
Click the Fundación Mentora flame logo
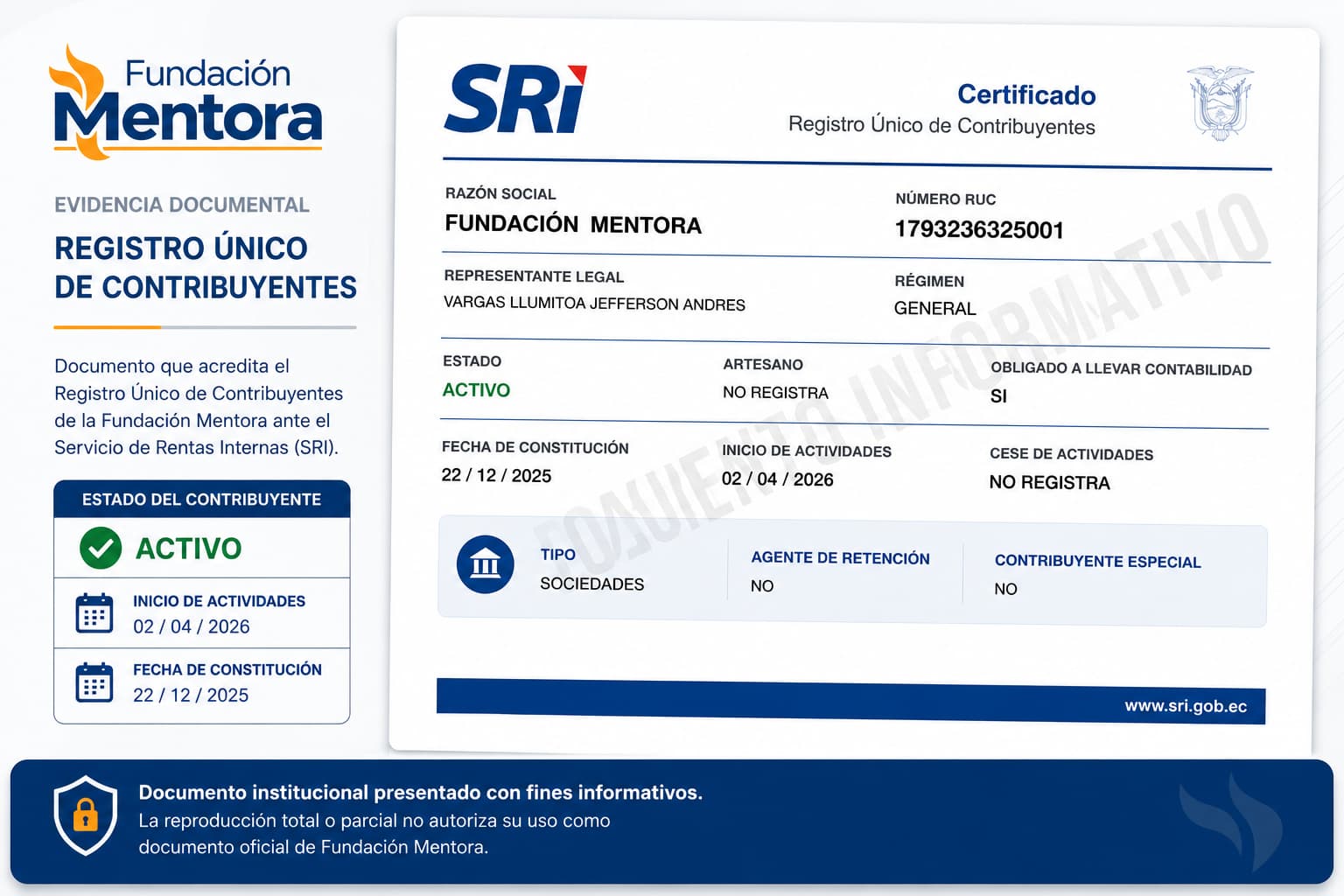187,101
